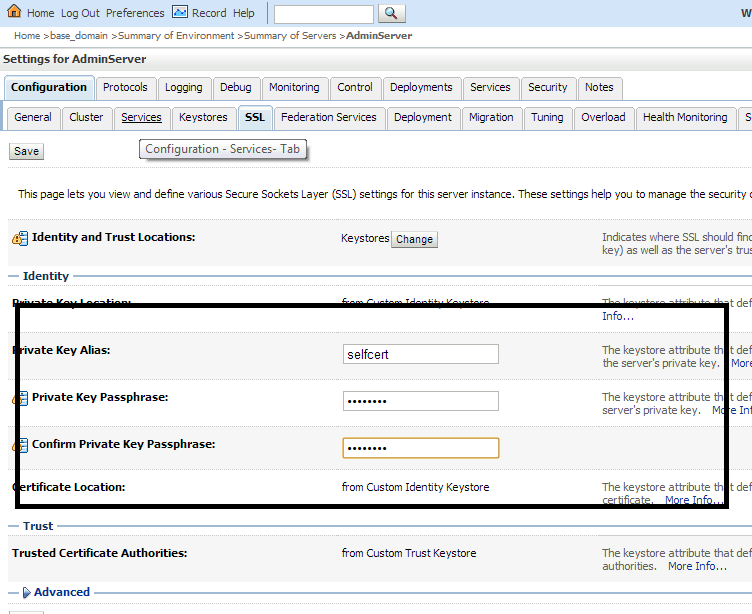The height and width of the screenshot is (614, 752).
Task: Click the search magnifier button
Action: (x=391, y=13)
